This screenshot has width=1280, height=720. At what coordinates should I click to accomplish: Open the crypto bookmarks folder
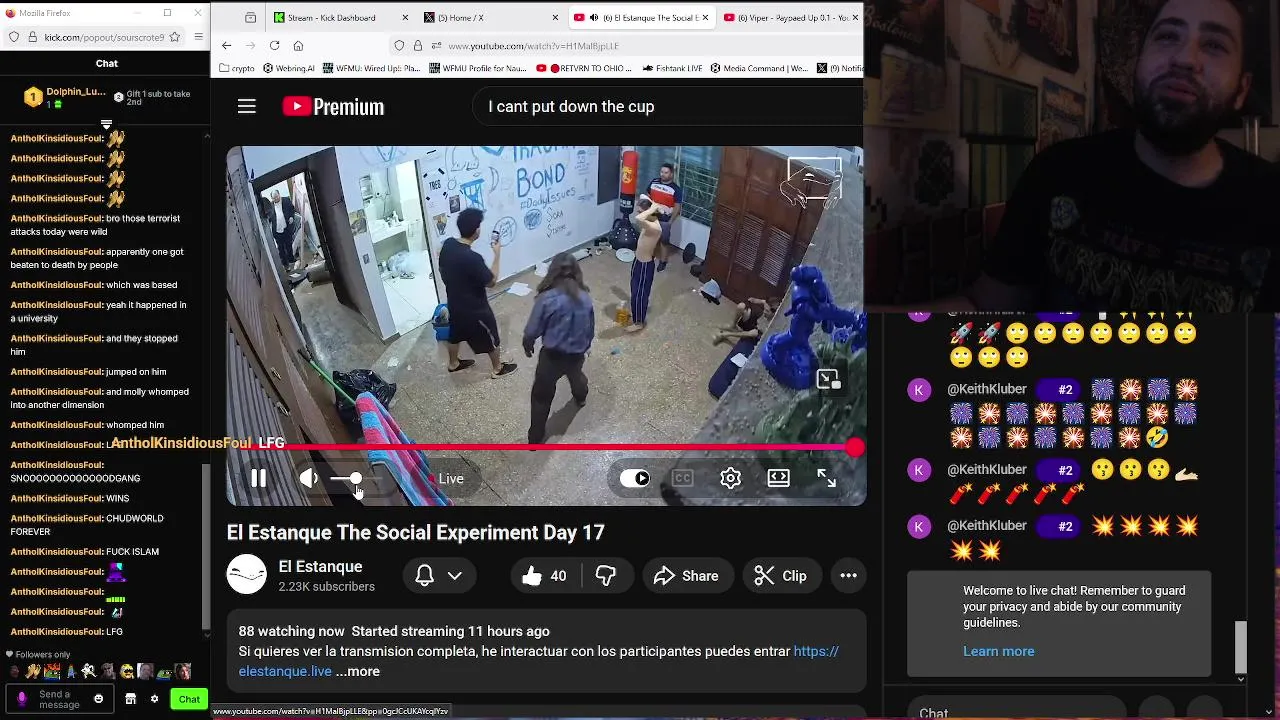tap(236, 68)
